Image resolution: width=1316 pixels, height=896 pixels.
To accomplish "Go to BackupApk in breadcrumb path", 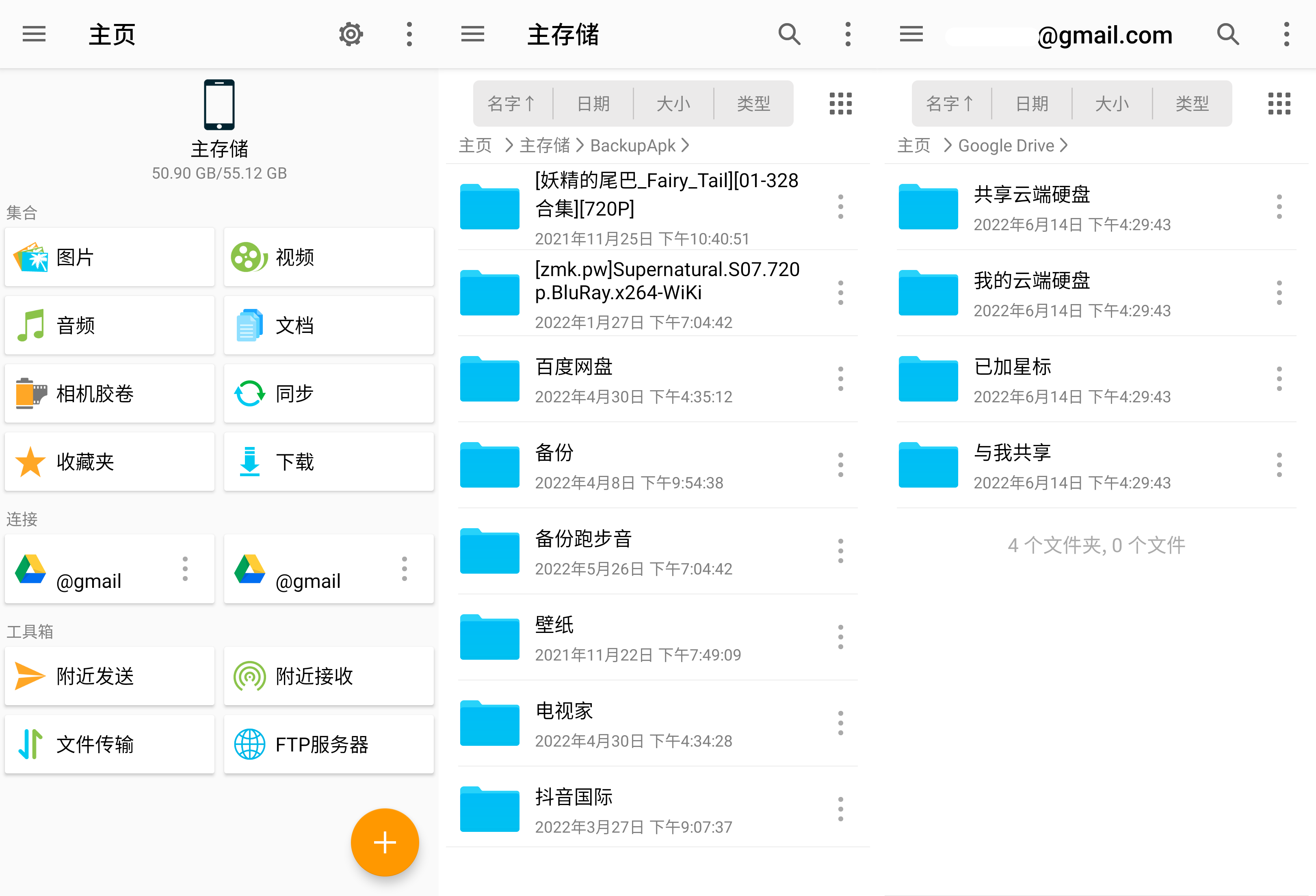I will 632,145.
